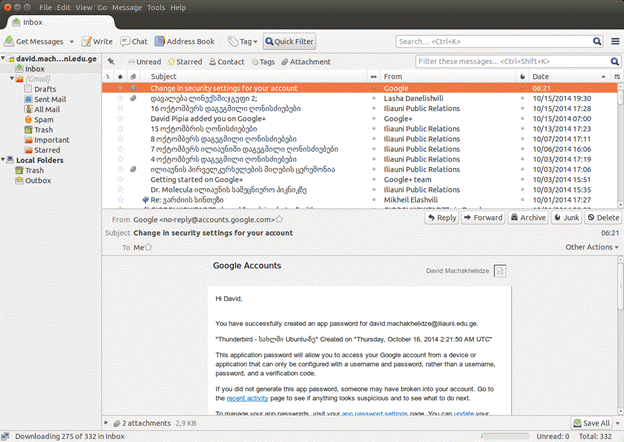The height and width of the screenshot is (442, 624).
Task: Open the Address Book
Action: pos(185,41)
